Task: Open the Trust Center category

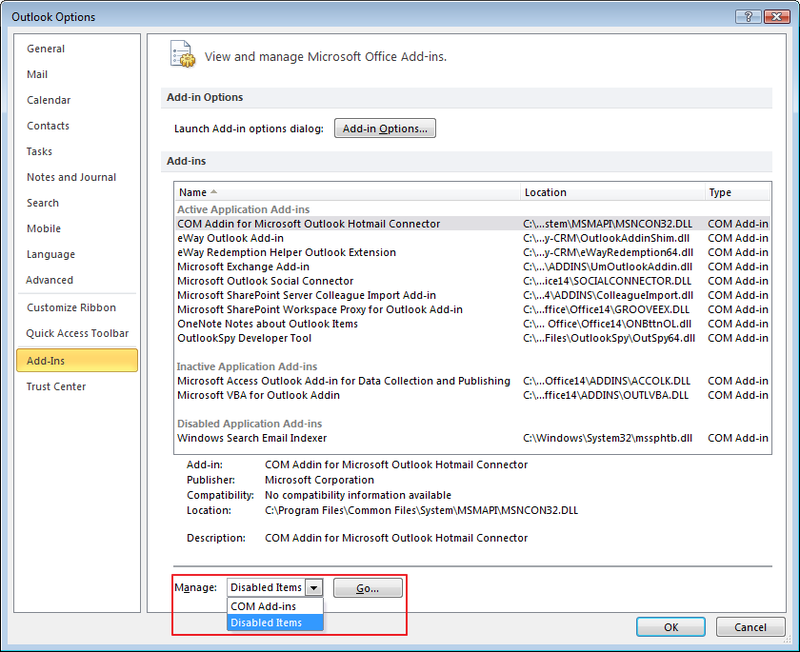Action: 77,387
